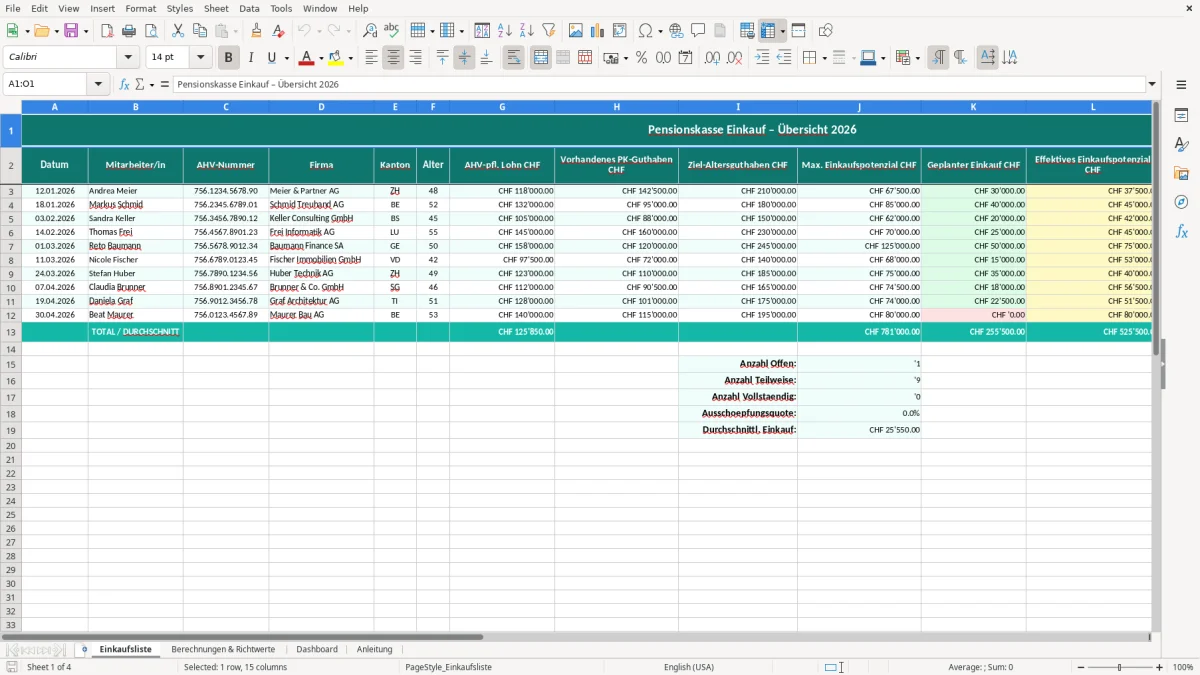
Task: Switch to the Dashboard sheet tab
Action: 317,649
